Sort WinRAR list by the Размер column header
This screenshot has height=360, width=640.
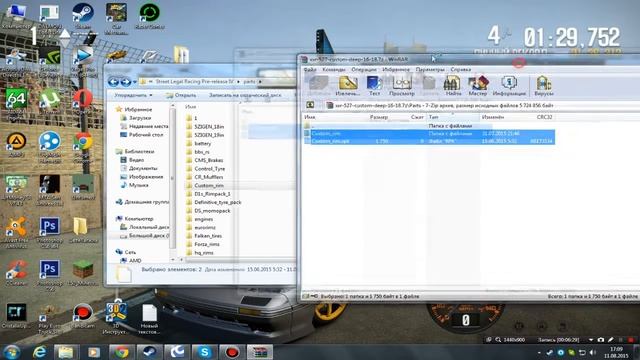click(x=378, y=117)
